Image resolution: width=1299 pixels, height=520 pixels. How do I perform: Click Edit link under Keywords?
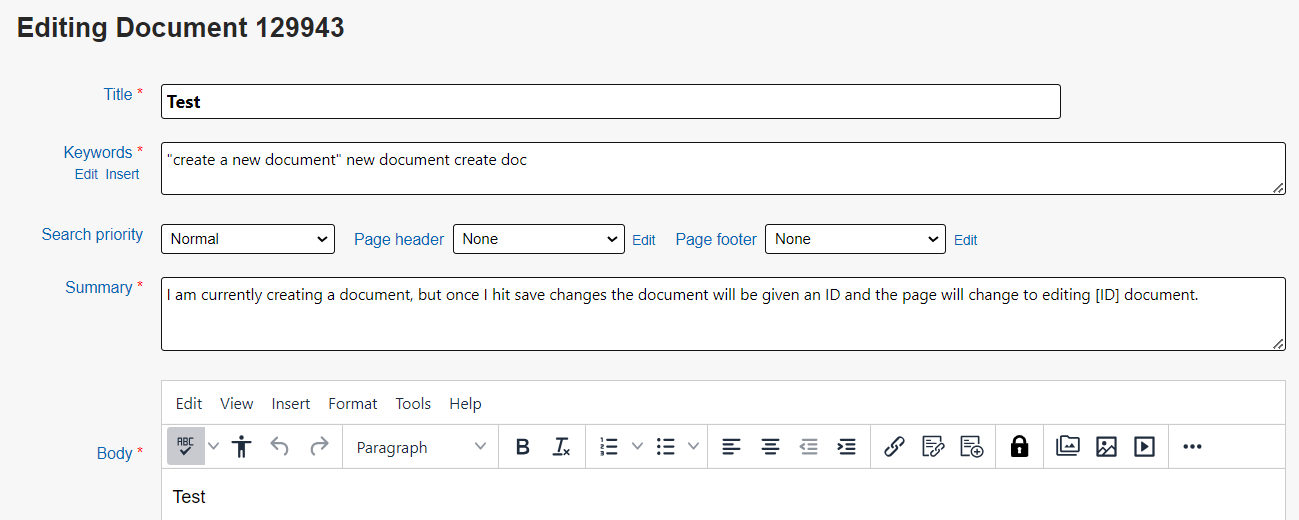86,174
